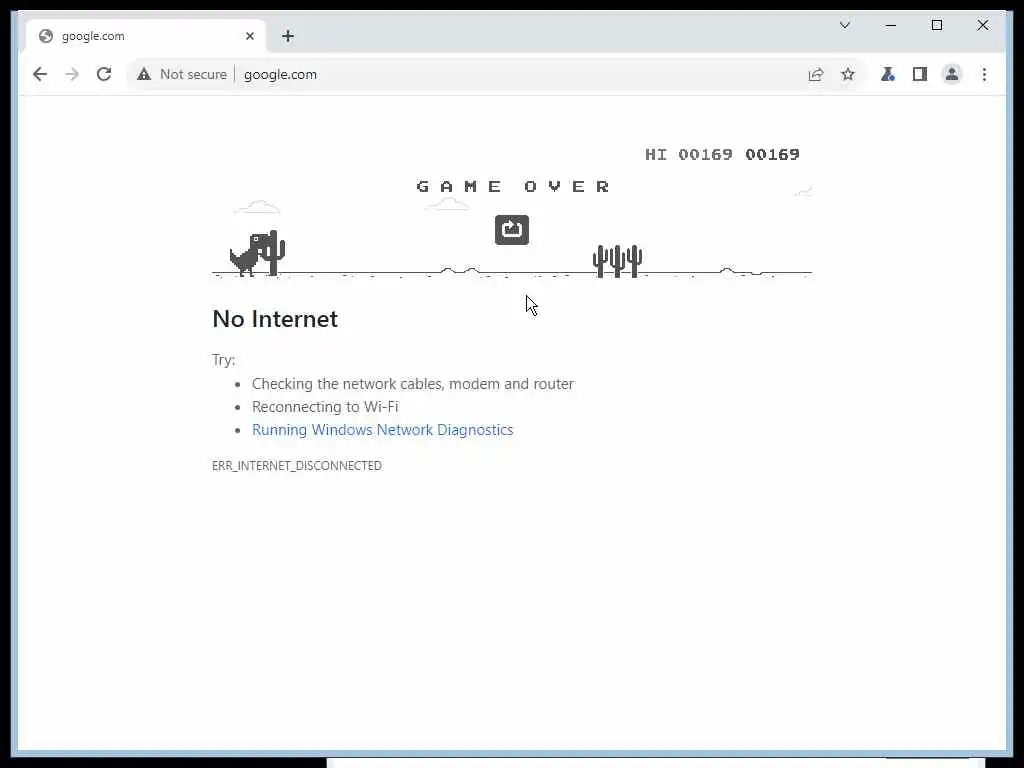Screen dimensions: 1024x768
Task: Go back using the back arrow
Action: (x=40, y=74)
